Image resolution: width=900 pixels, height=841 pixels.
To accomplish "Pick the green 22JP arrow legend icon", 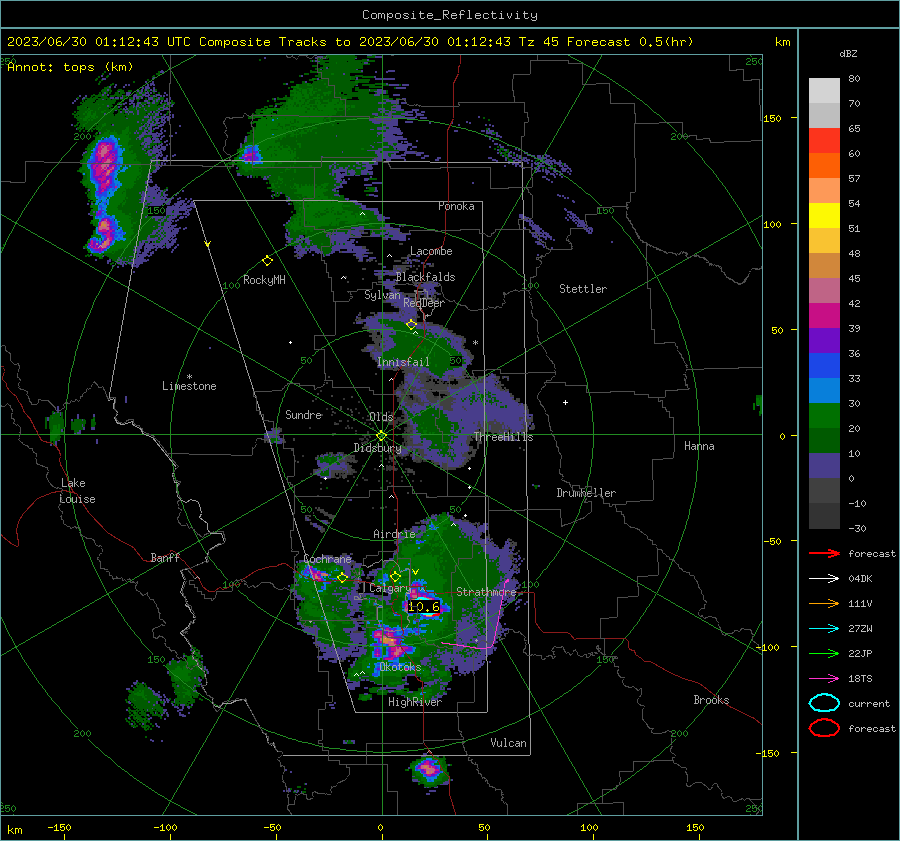I will [x=824, y=653].
